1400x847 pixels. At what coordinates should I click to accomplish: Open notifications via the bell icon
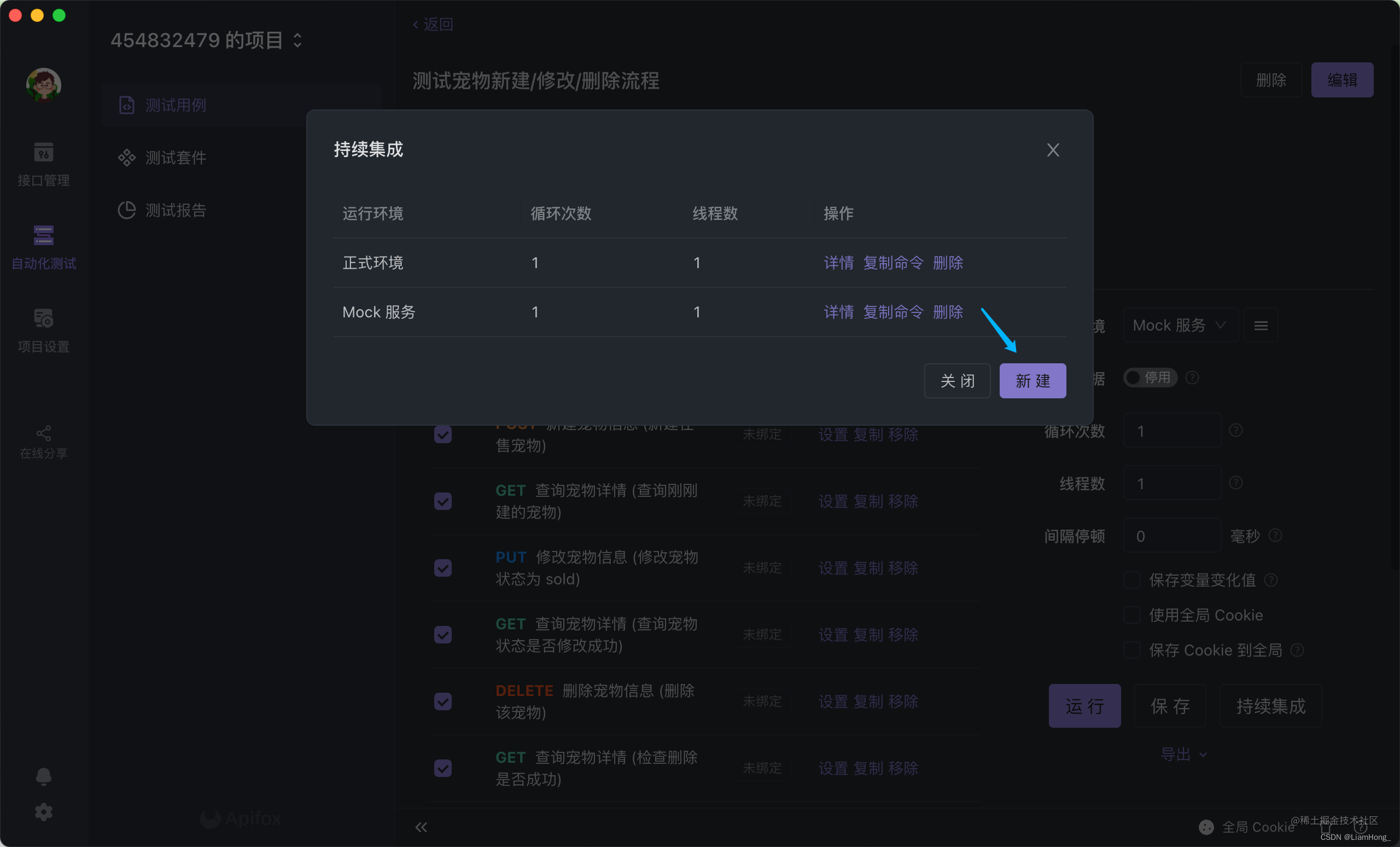click(x=43, y=776)
